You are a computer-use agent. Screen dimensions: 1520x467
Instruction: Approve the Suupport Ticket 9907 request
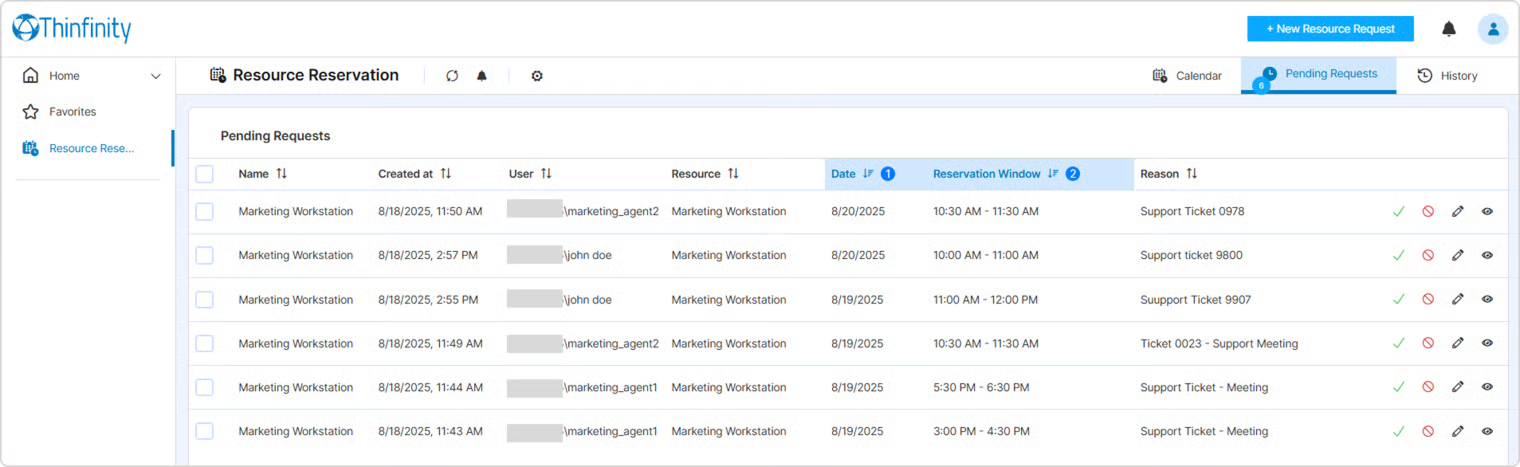pyautogui.click(x=1399, y=300)
